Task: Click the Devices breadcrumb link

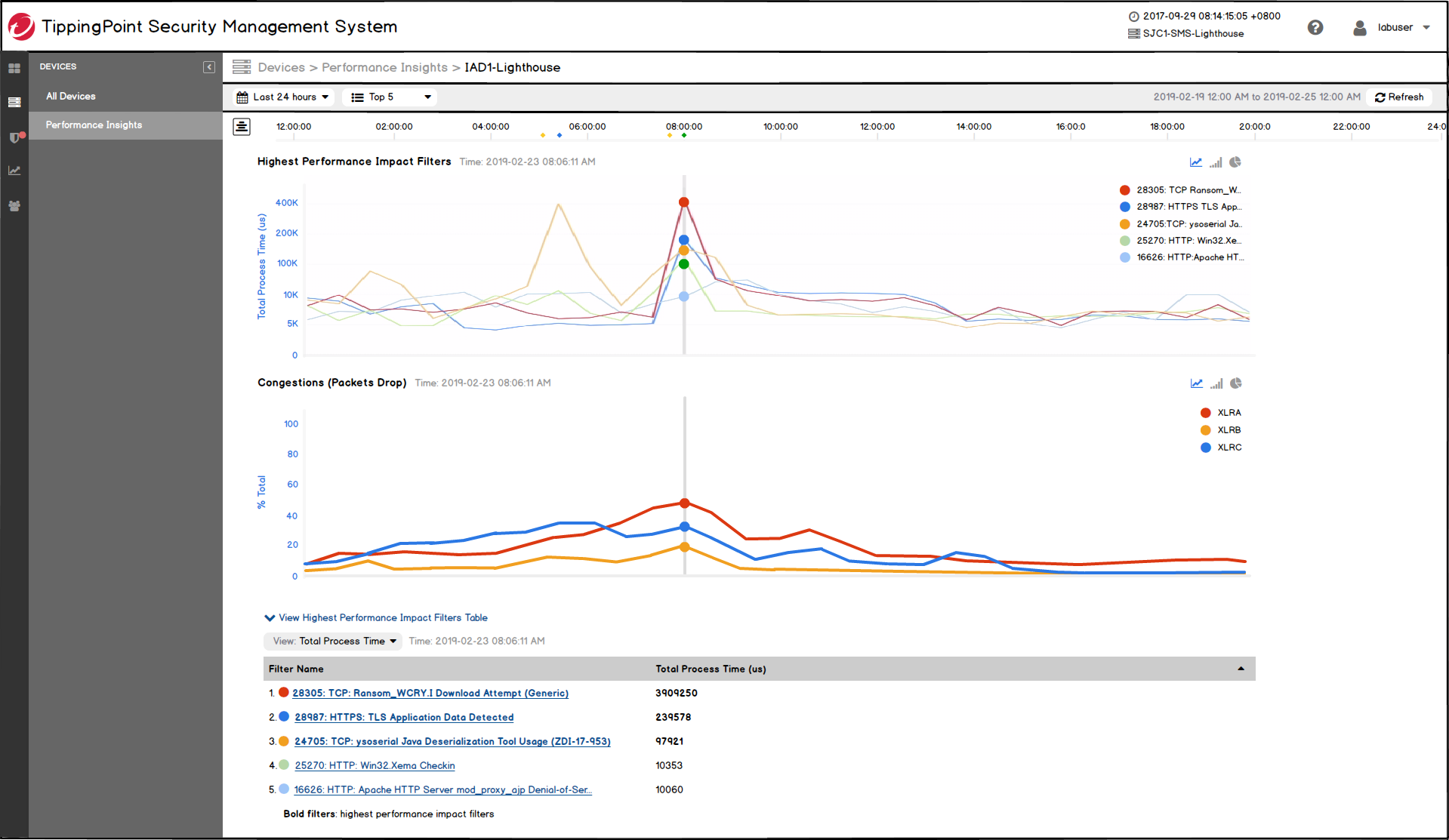Action: tap(282, 67)
